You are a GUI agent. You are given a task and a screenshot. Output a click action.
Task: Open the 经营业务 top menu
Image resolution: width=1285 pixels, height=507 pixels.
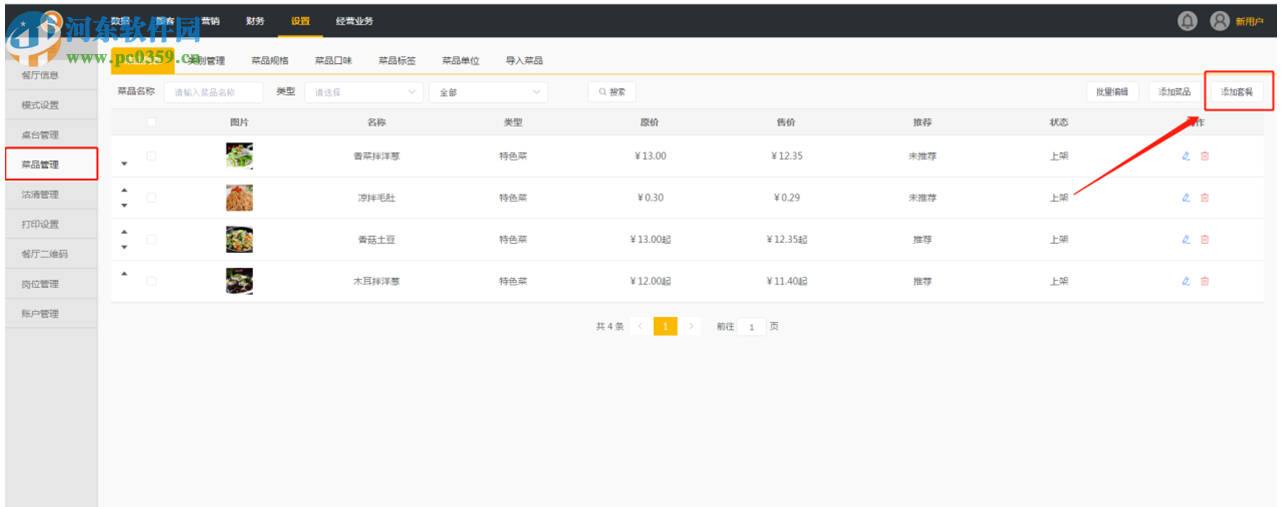click(355, 21)
